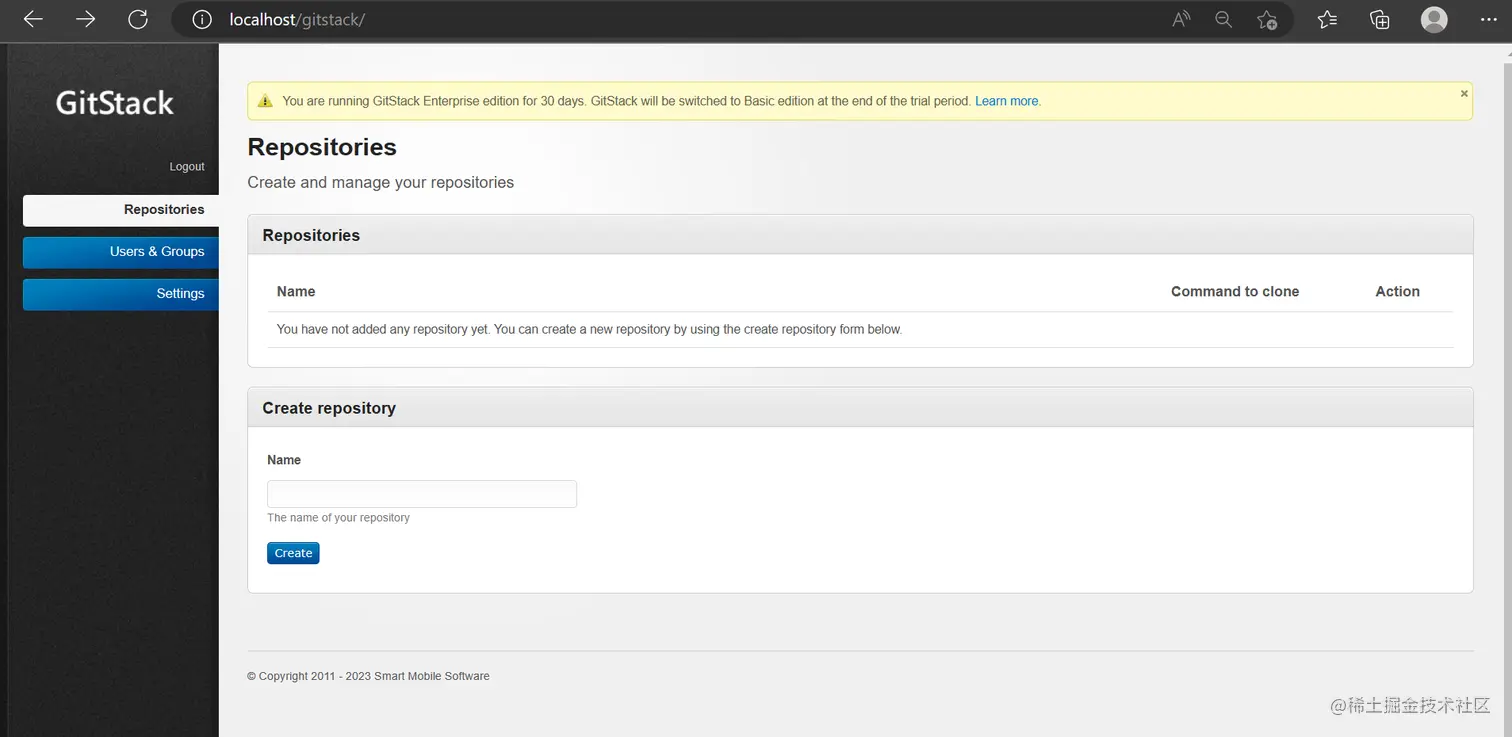This screenshot has height=737, width=1512.
Task: Log out of GitStack
Action: pos(187,167)
